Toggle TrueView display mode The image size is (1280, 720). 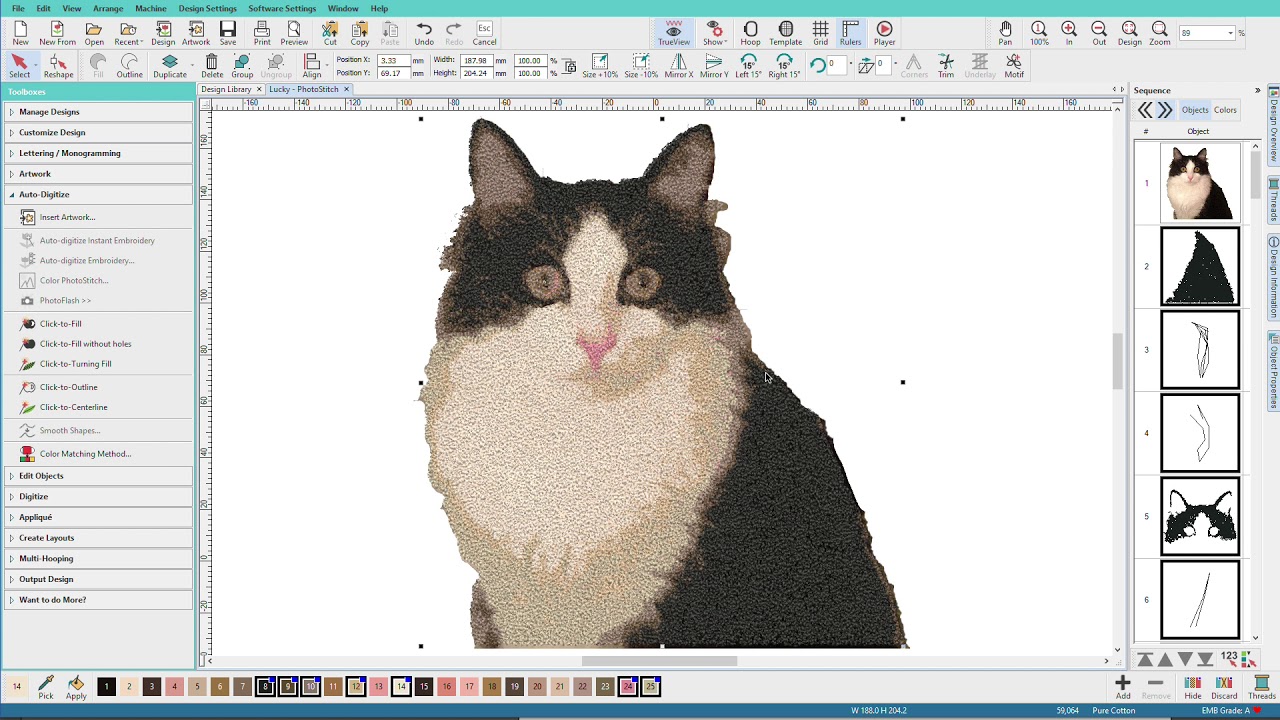coord(674,34)
